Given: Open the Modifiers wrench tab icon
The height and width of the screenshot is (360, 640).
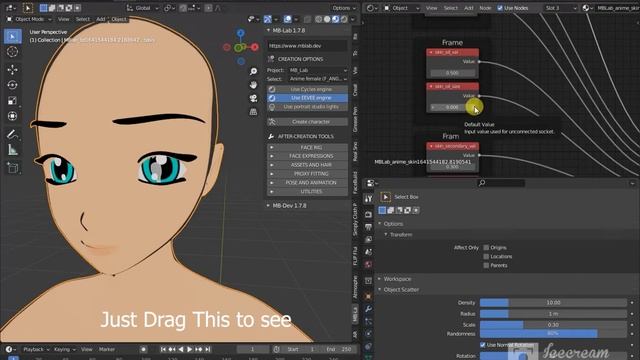Looking at the screenshot, I should click(368, 309).
